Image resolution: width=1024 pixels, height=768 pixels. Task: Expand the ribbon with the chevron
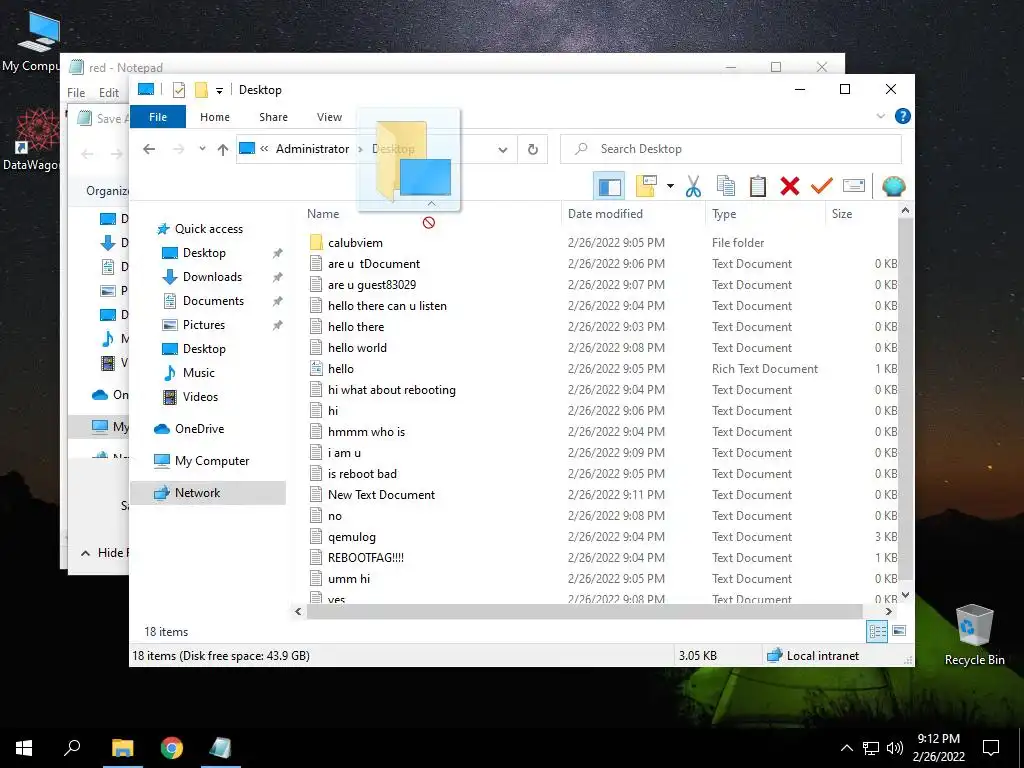pyautogui.click(x=880, y=116)
